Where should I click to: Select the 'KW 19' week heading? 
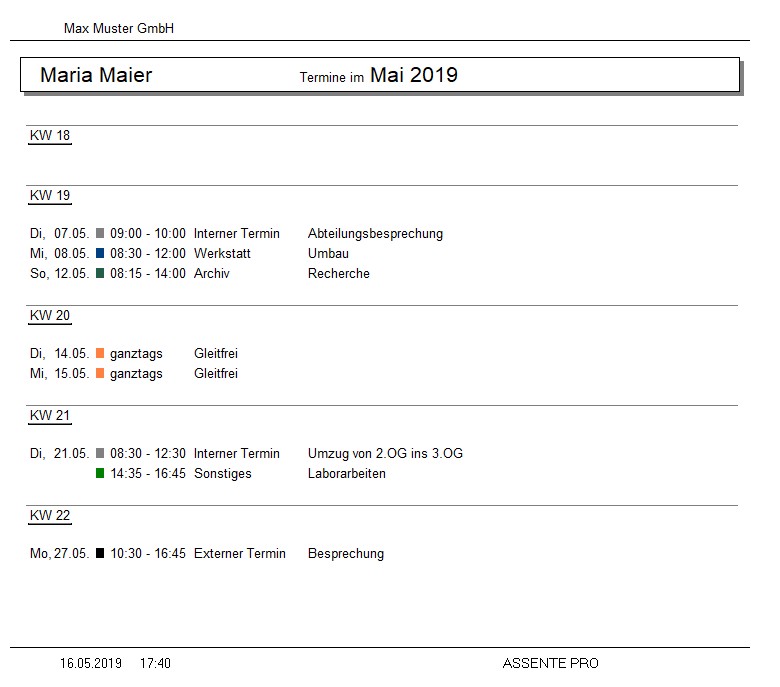50,196
